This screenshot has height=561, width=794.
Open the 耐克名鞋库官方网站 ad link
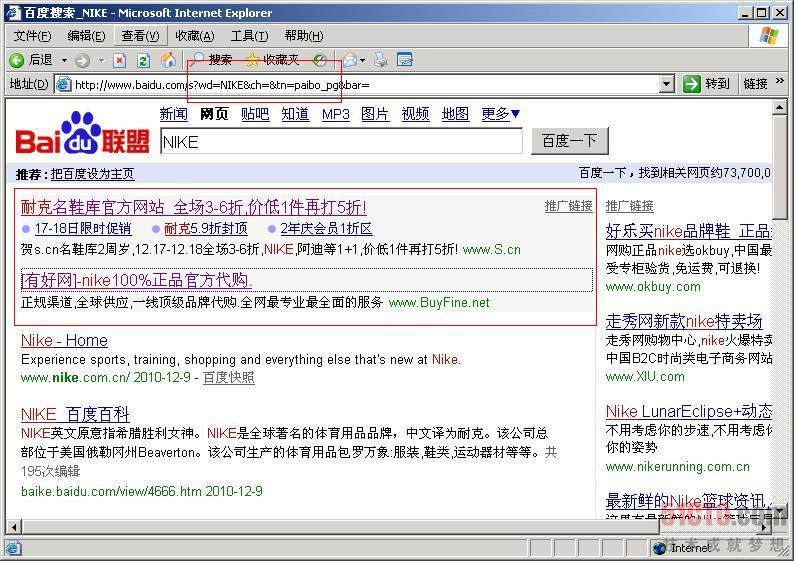194,207
